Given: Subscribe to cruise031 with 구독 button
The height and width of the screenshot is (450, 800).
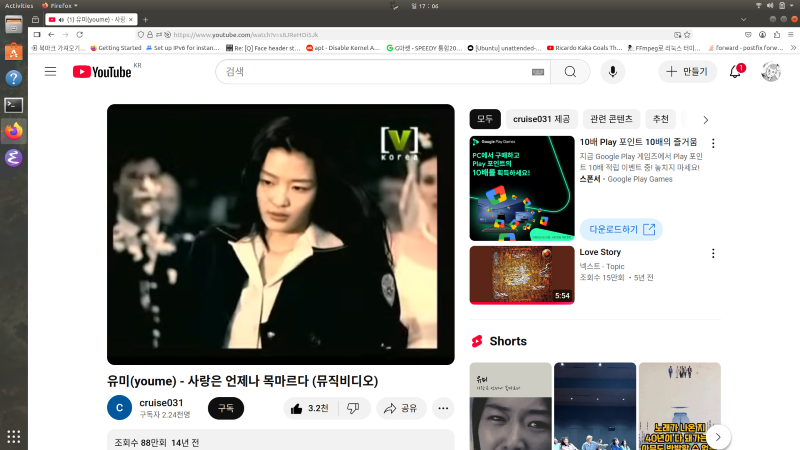Looking at the screenshot, I should 225,408.
